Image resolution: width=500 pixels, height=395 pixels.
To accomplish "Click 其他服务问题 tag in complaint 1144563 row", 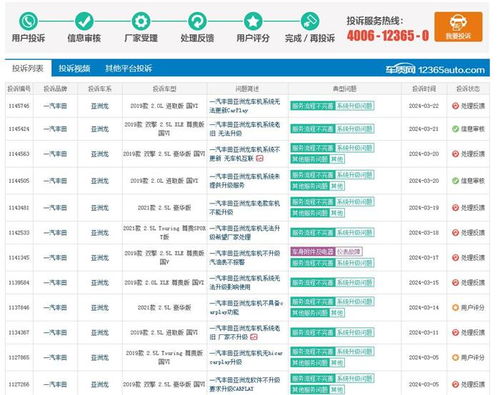I will pos(310,159).
